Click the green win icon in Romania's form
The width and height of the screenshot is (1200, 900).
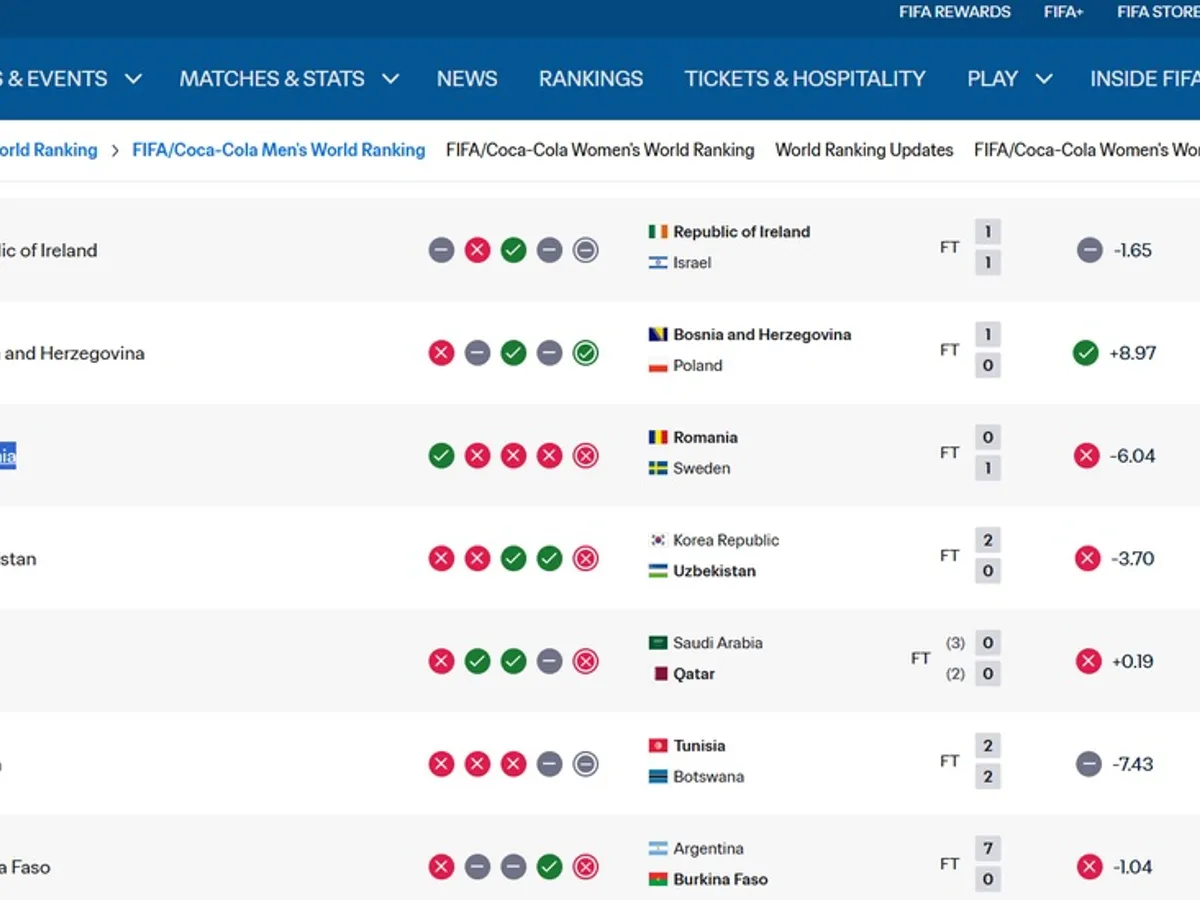point(441,456)
